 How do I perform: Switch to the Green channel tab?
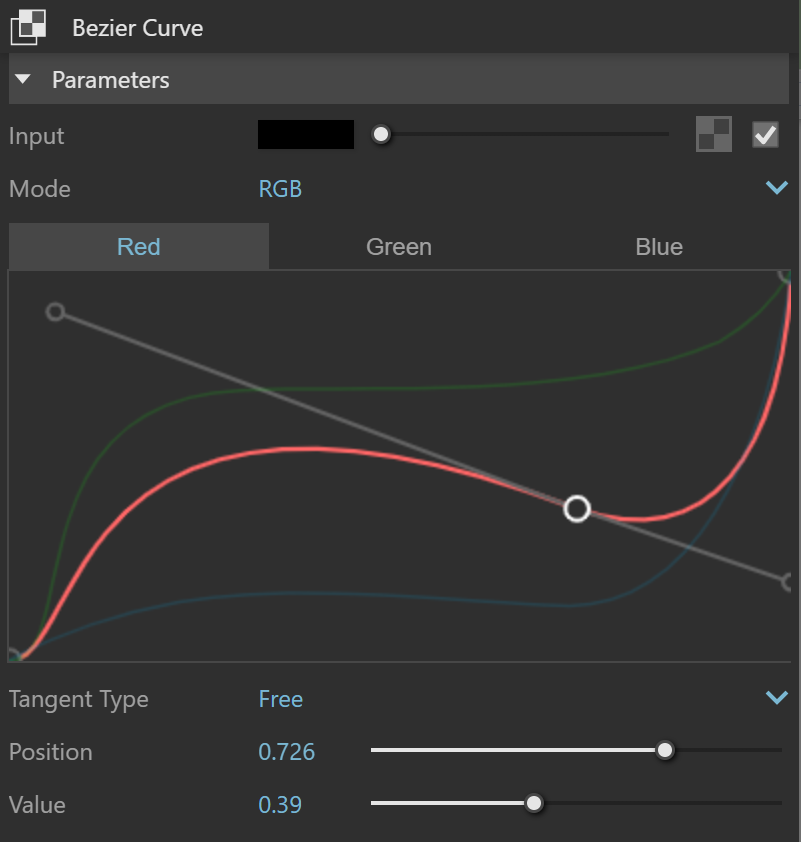398,247
